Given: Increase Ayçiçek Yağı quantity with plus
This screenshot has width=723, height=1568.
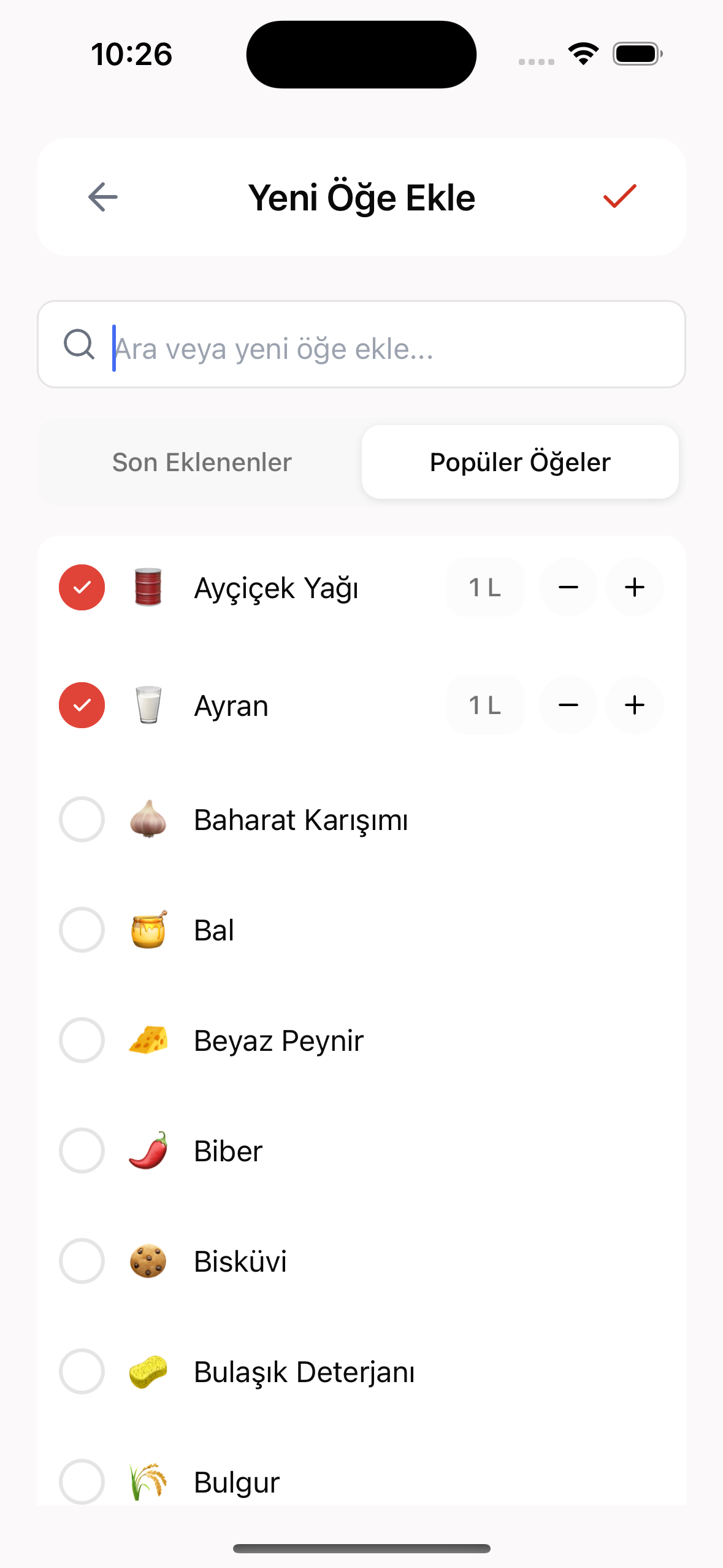Looking at the screenshot, I should 634,587.
